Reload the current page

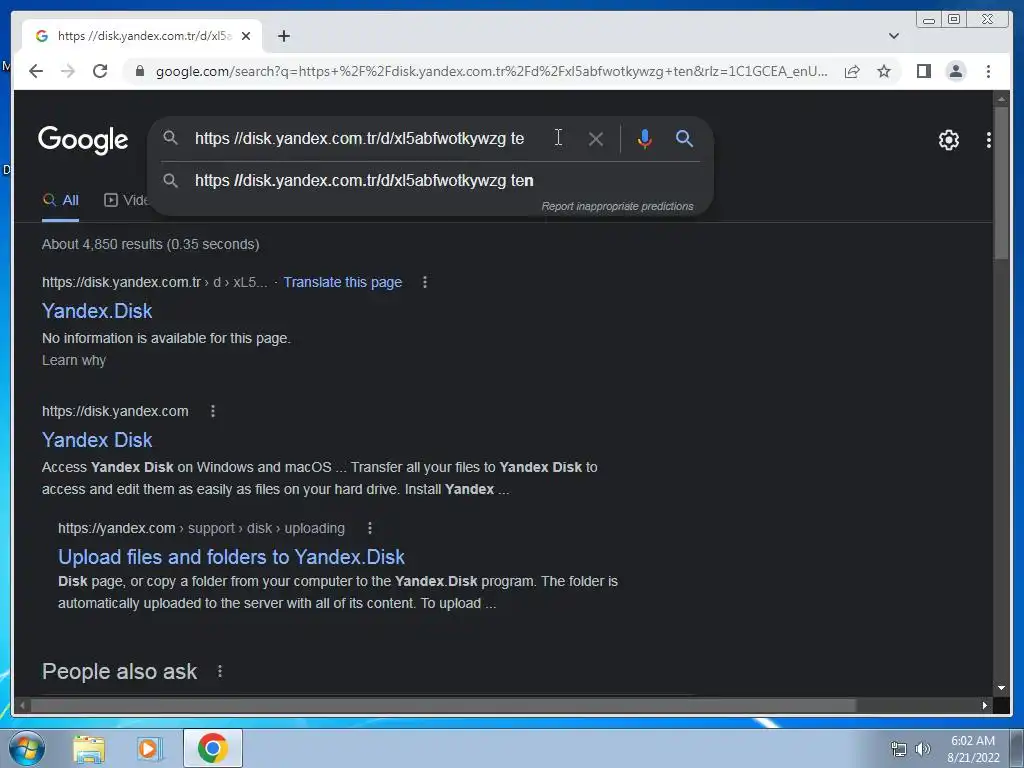click(100, 71)
